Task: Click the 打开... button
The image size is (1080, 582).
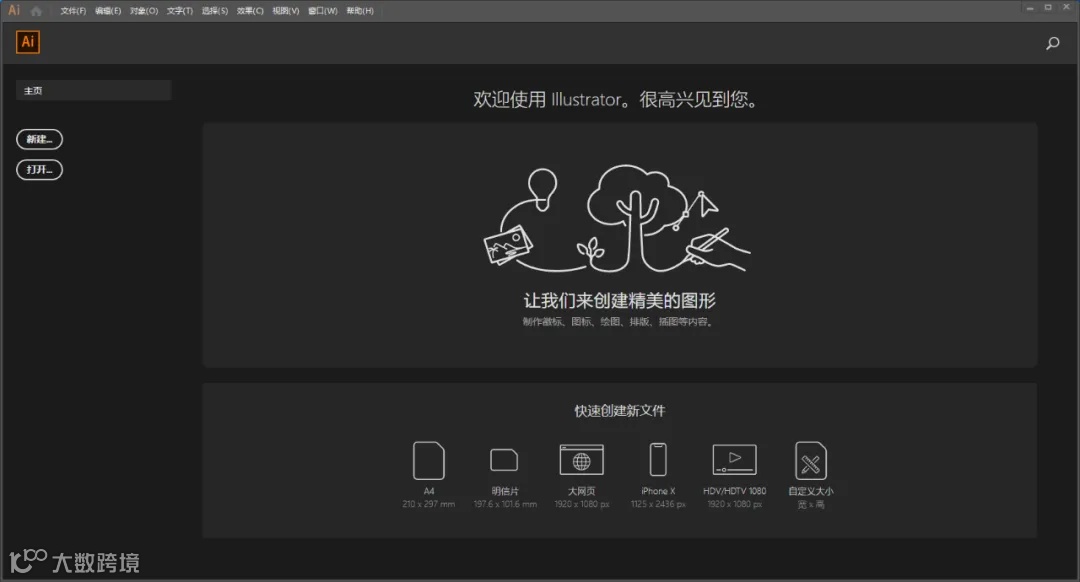Action: coord(39,169)
